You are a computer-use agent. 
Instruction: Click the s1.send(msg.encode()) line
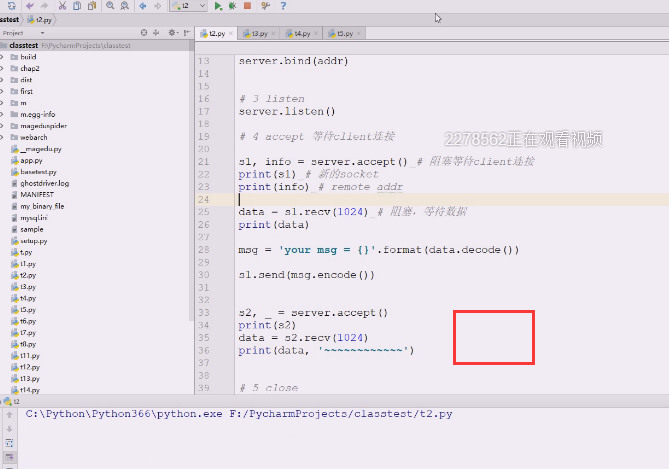306,275
